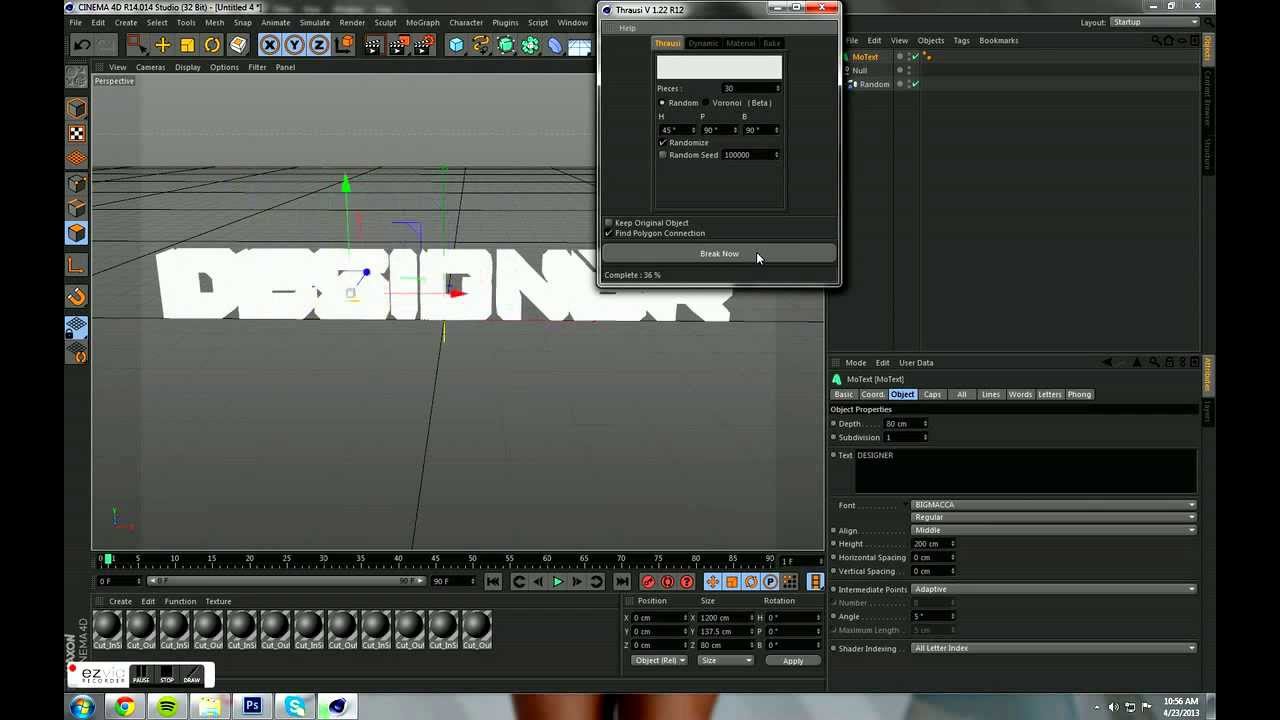
Task: Open the deformer objects icon
Action: (x=555, y=45)
